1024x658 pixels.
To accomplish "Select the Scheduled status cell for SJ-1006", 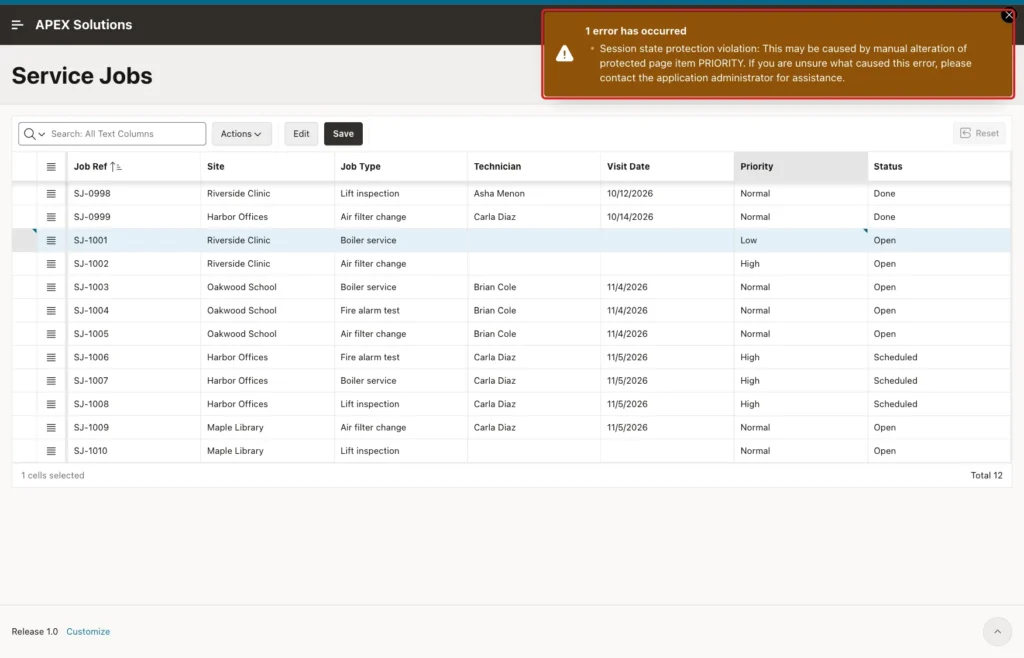I will click(x=938, y=357).
